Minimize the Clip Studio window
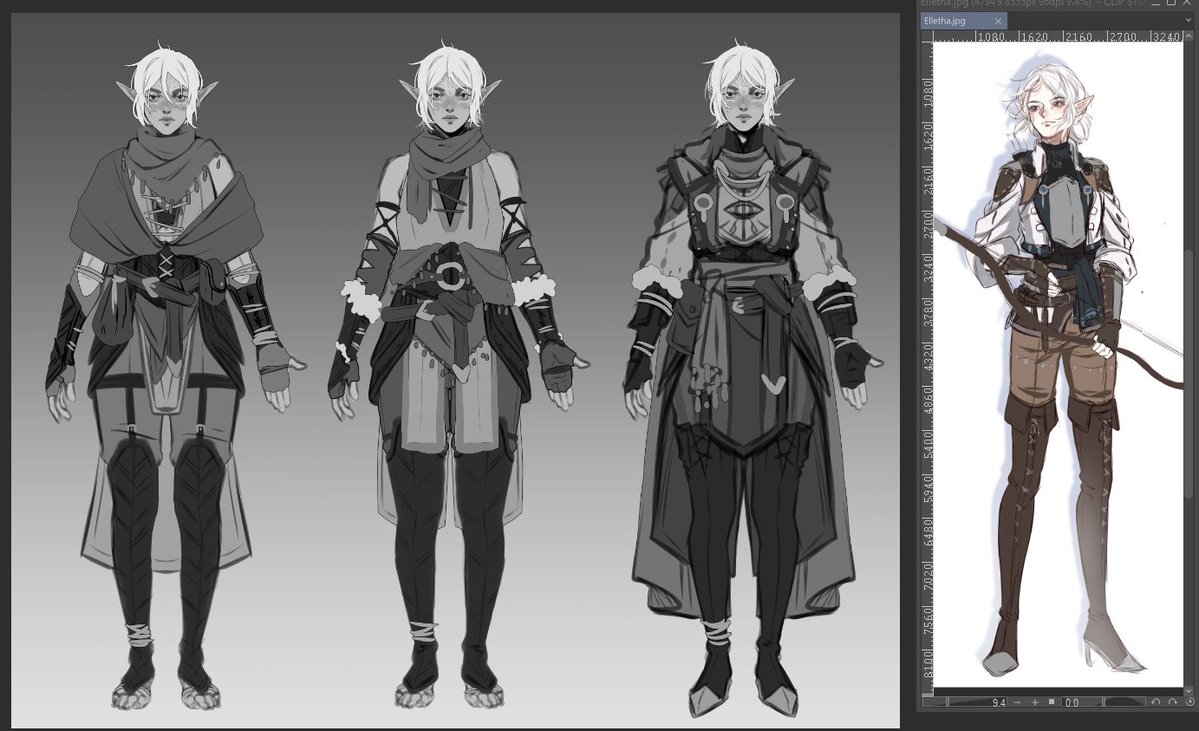This screenshot has width=1199, height=731. [x=1155, y=4]
